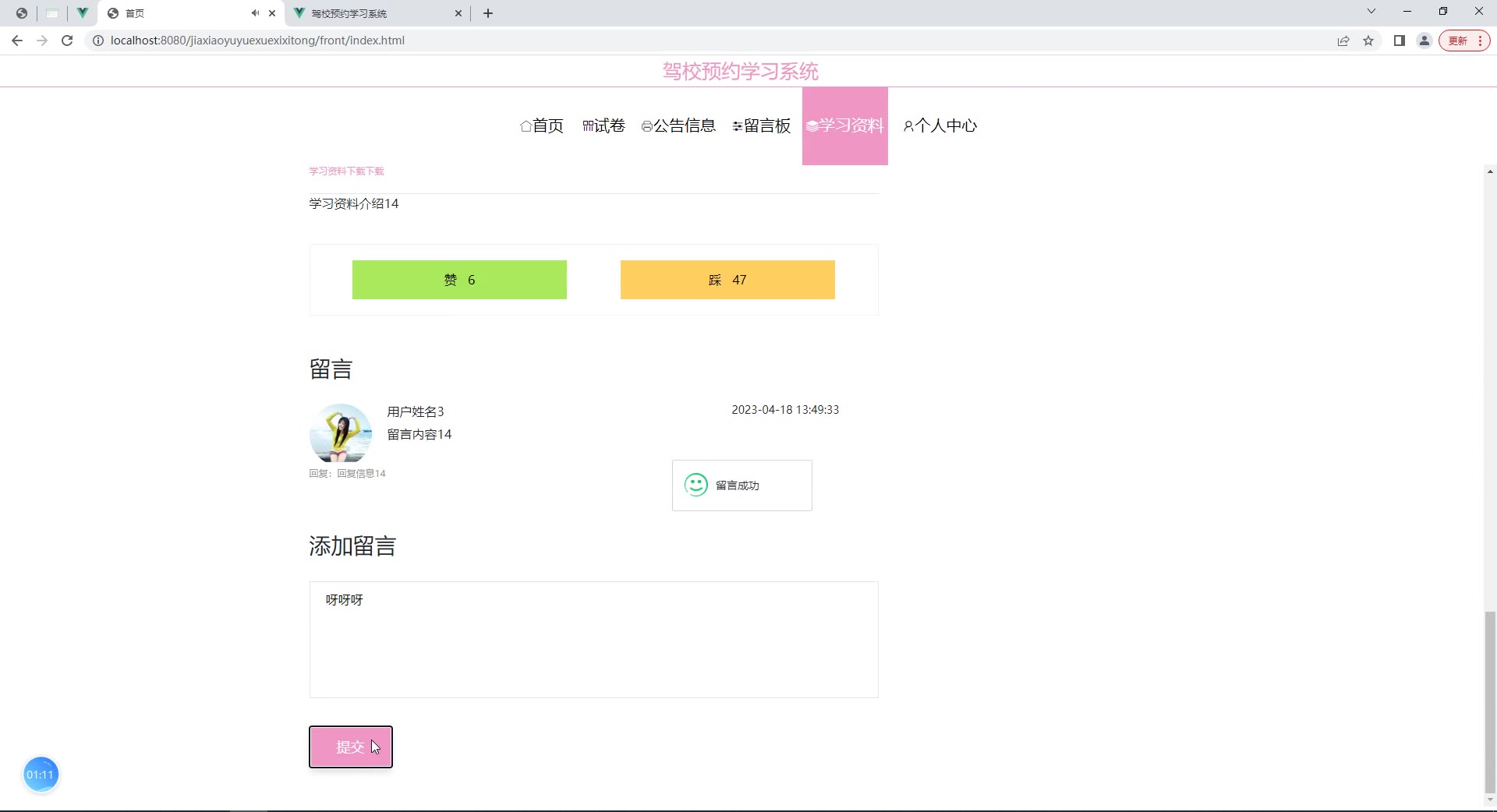Expand the tab search dropdown

(x=1371, y=12)
